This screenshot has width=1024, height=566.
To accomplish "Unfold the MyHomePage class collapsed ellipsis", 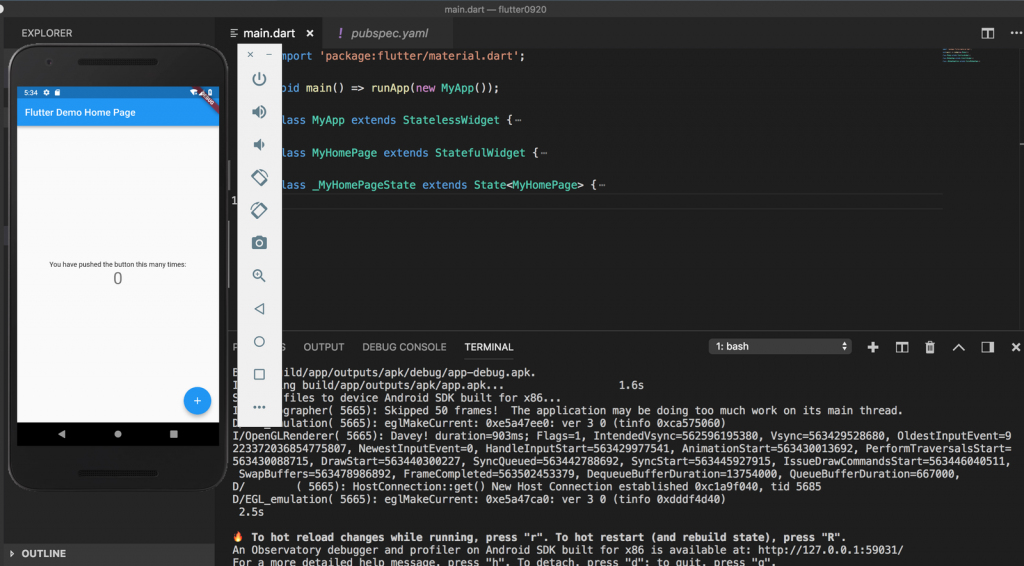I will click(x=544, y=153).
